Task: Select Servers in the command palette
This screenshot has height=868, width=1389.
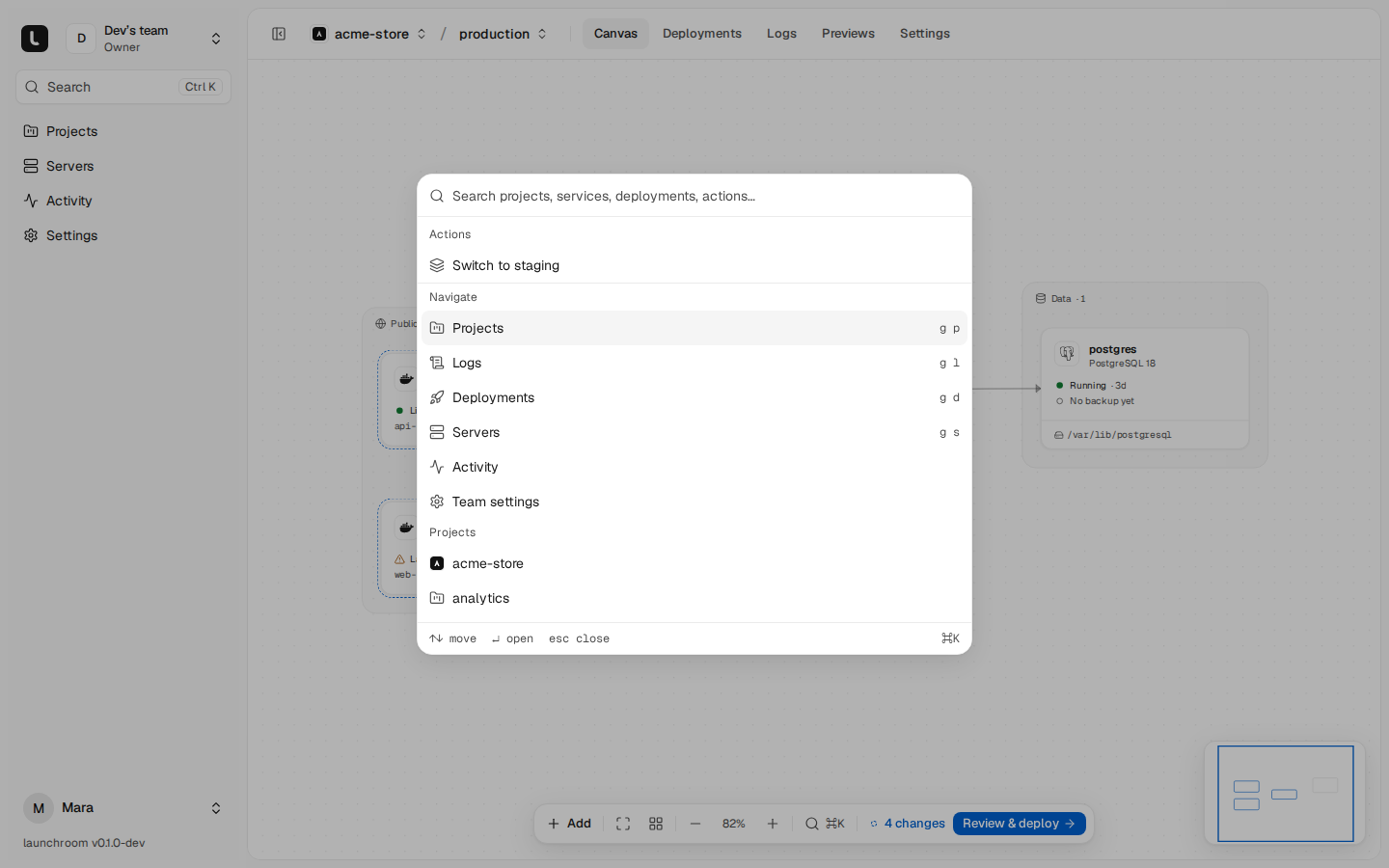Action: tap(694, 432)
